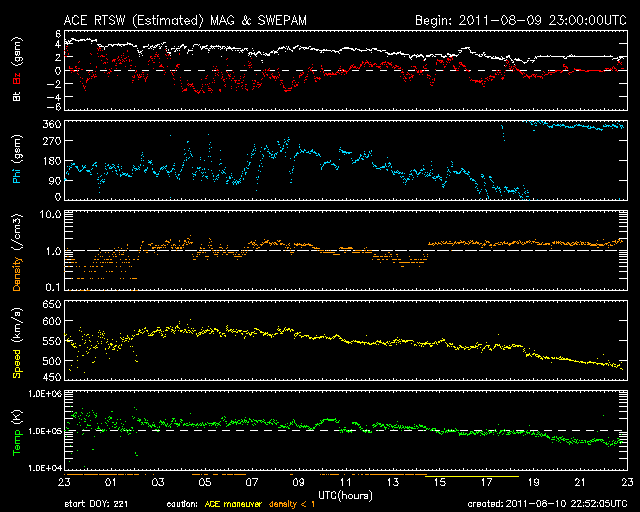
Task: Select the '1.0' tick on the Density axis
Action: pyautogui.click(x=53, y=251)
